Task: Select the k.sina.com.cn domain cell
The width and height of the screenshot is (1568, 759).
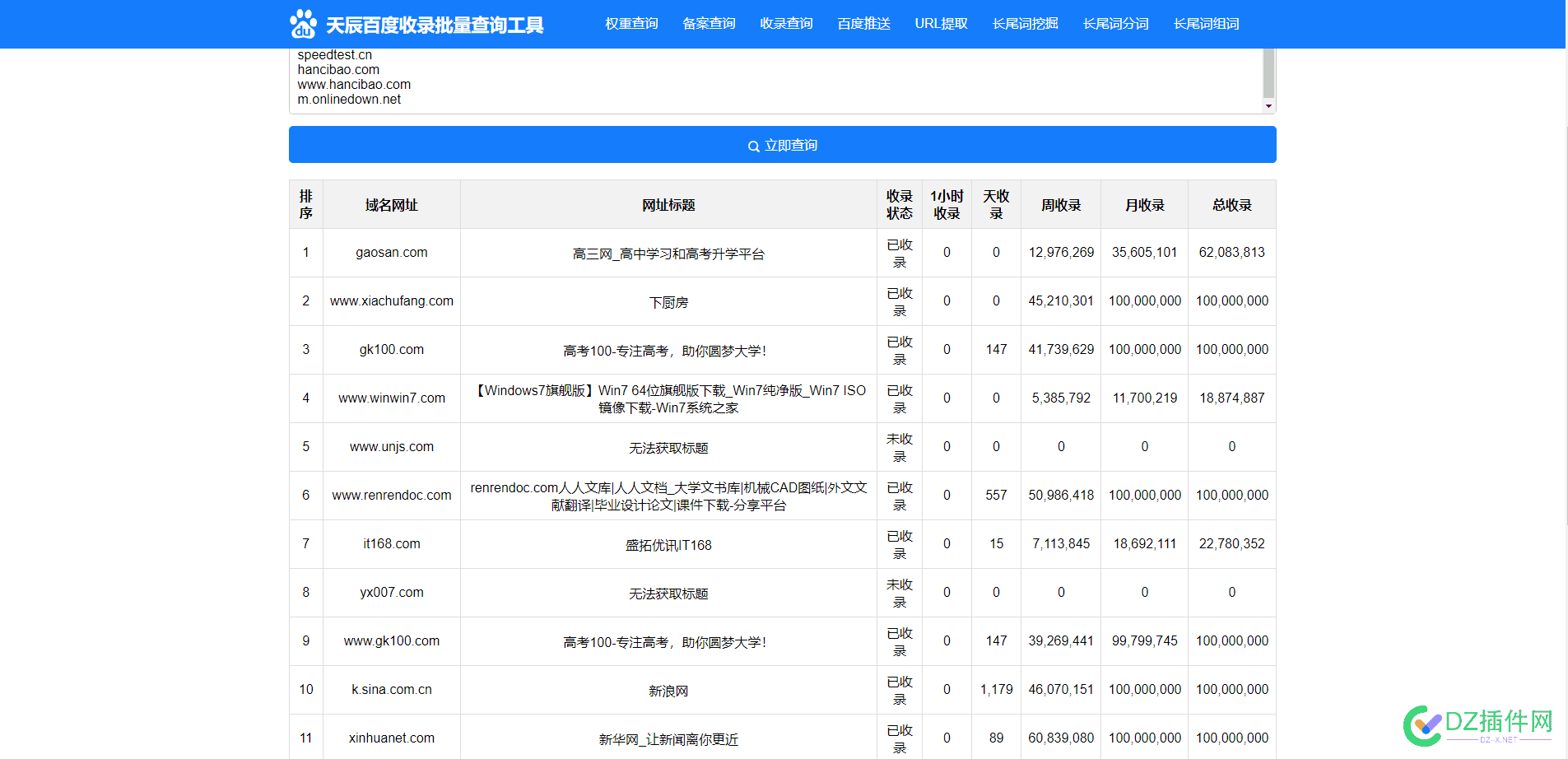Action: click(392, 690)
